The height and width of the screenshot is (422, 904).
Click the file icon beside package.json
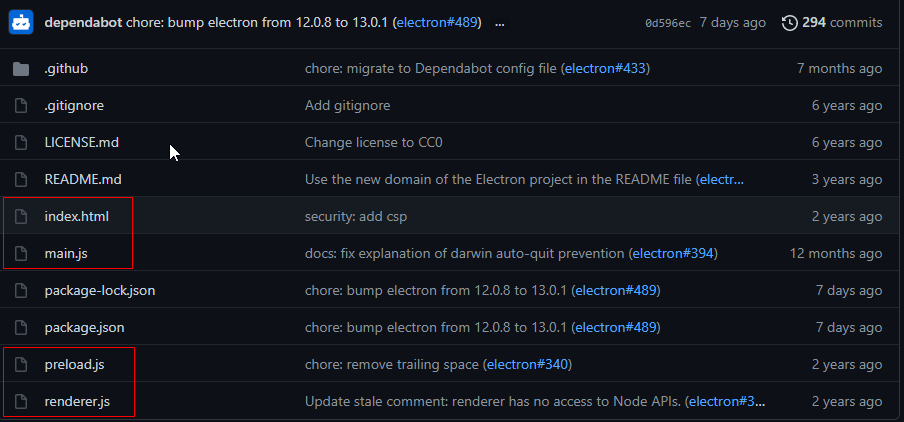coord(21,327)
